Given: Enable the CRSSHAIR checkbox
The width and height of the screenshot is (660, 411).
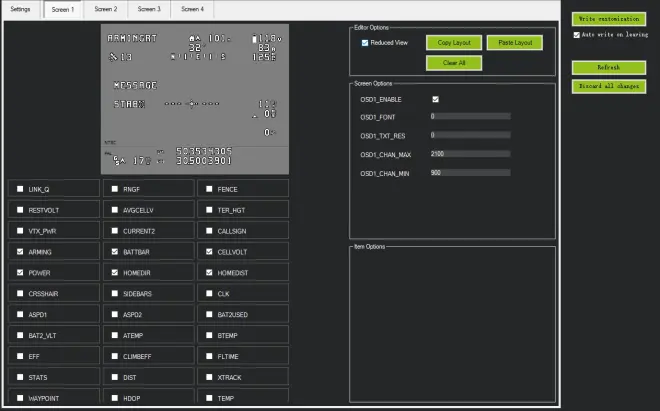Looking at the screenshot, I should [20, 293].
